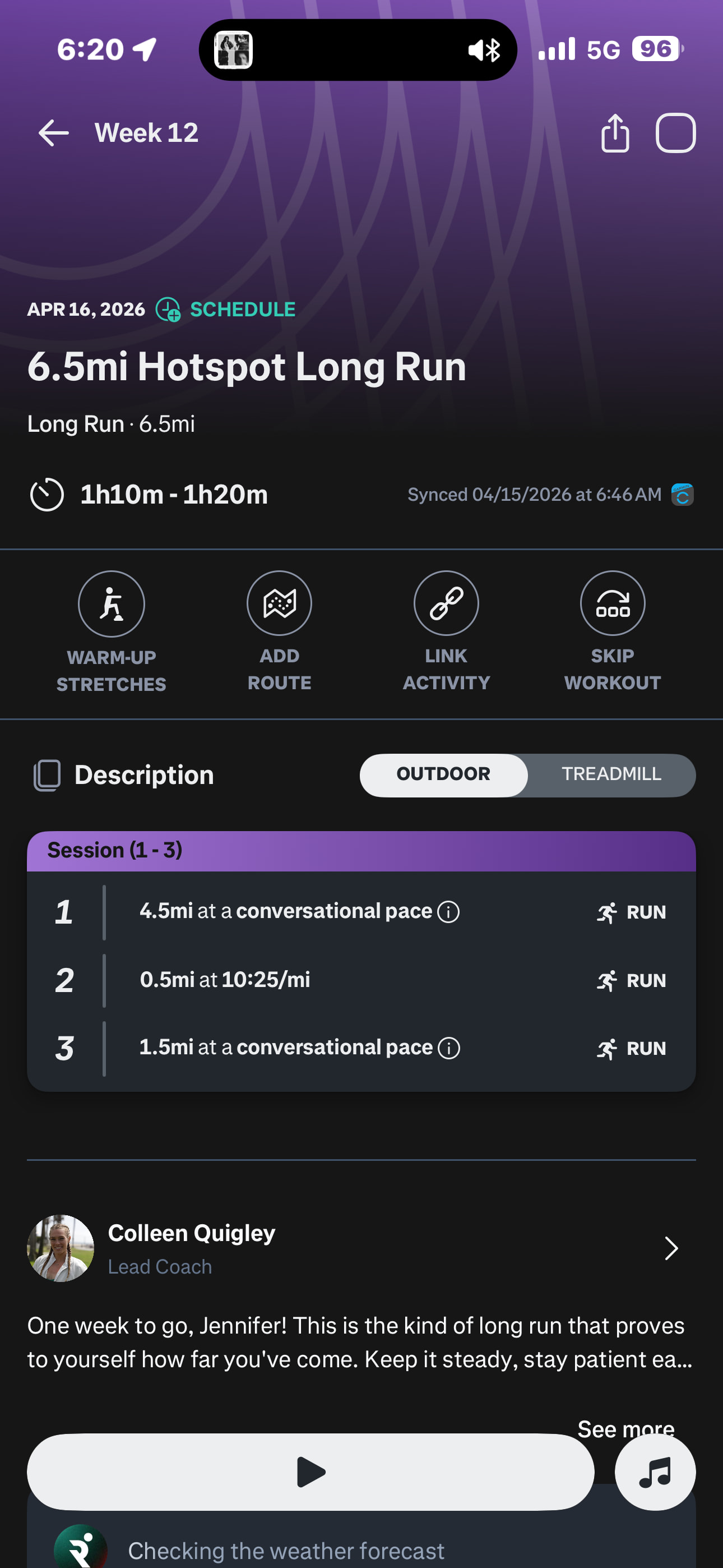The height and width of the screenshot is (1568, 723).
Task: Open Warm-Up Stretches icon
Action: point(112,604)
